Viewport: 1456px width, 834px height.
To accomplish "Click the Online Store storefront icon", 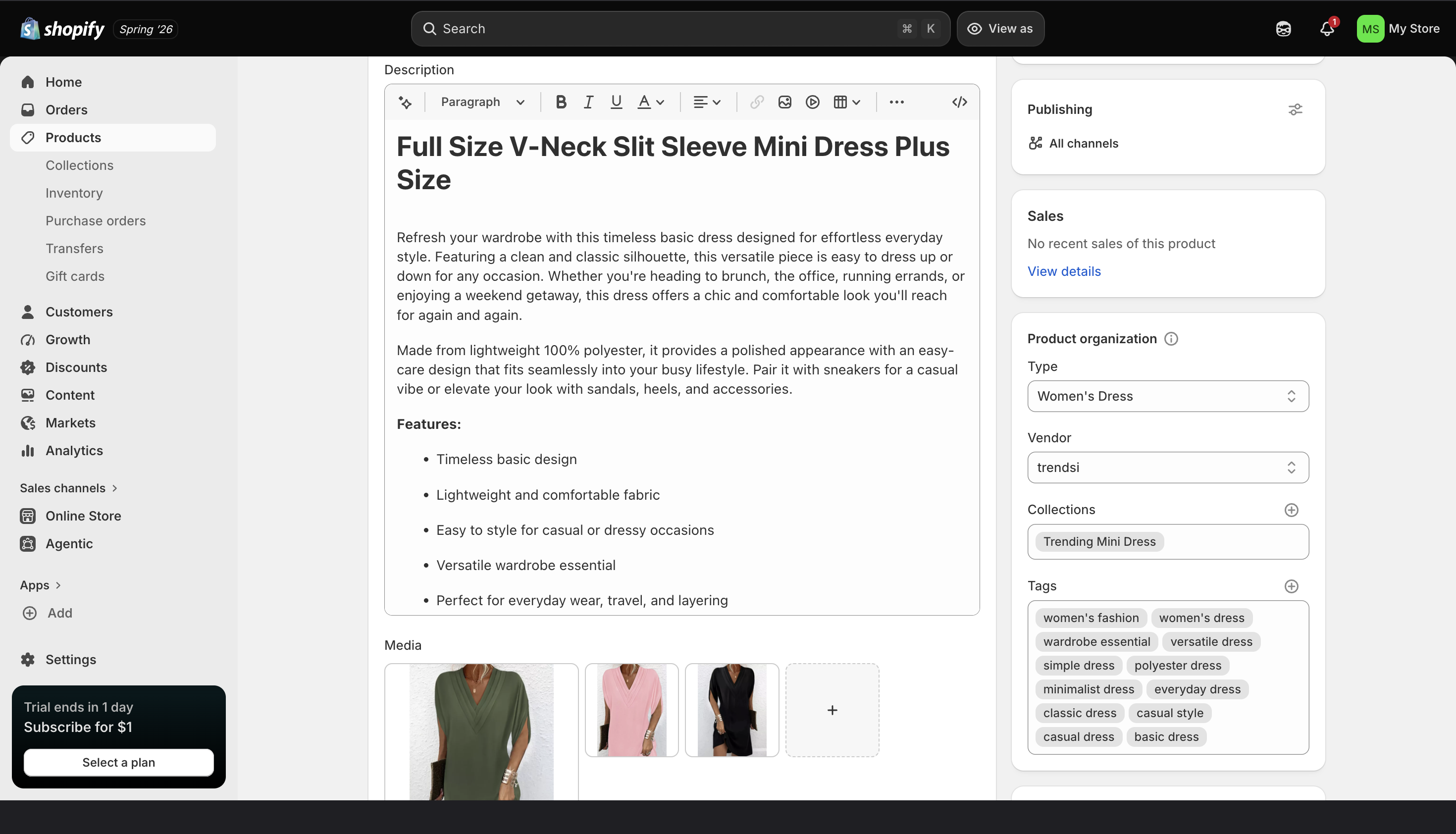I will [x=28, y=516].
